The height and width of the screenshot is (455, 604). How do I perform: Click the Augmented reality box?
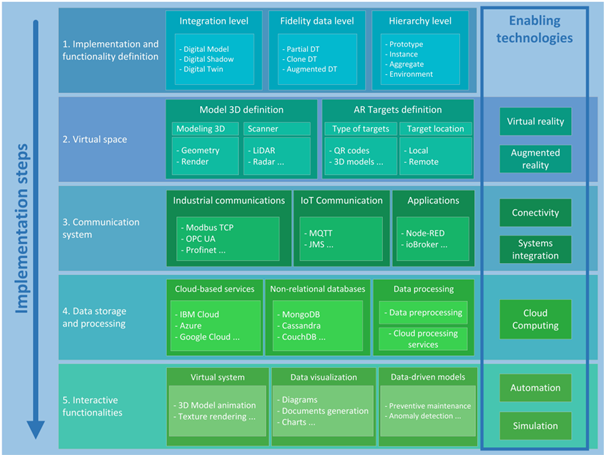point(535,159)
